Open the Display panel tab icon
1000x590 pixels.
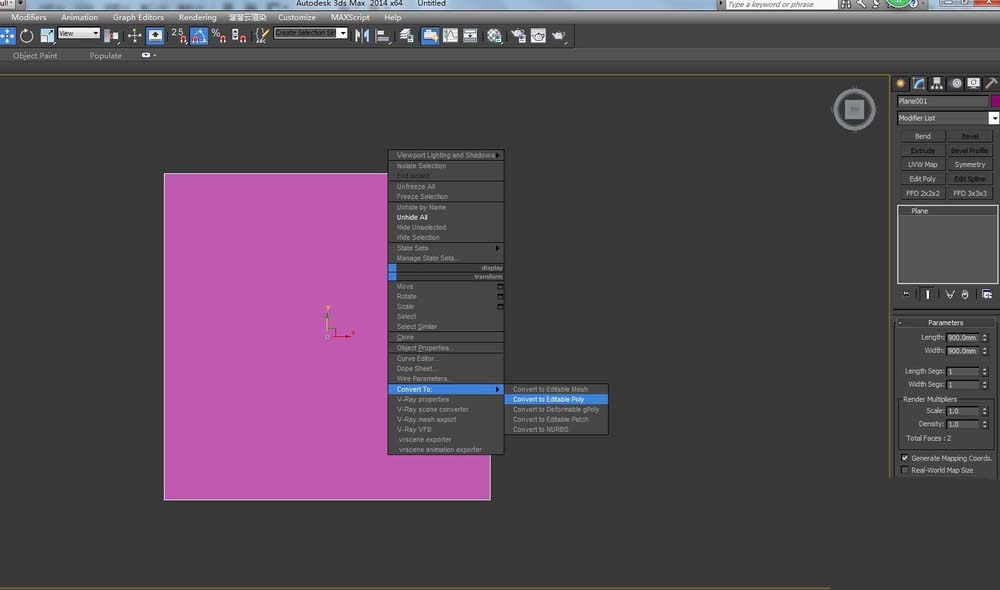point(974,83)
